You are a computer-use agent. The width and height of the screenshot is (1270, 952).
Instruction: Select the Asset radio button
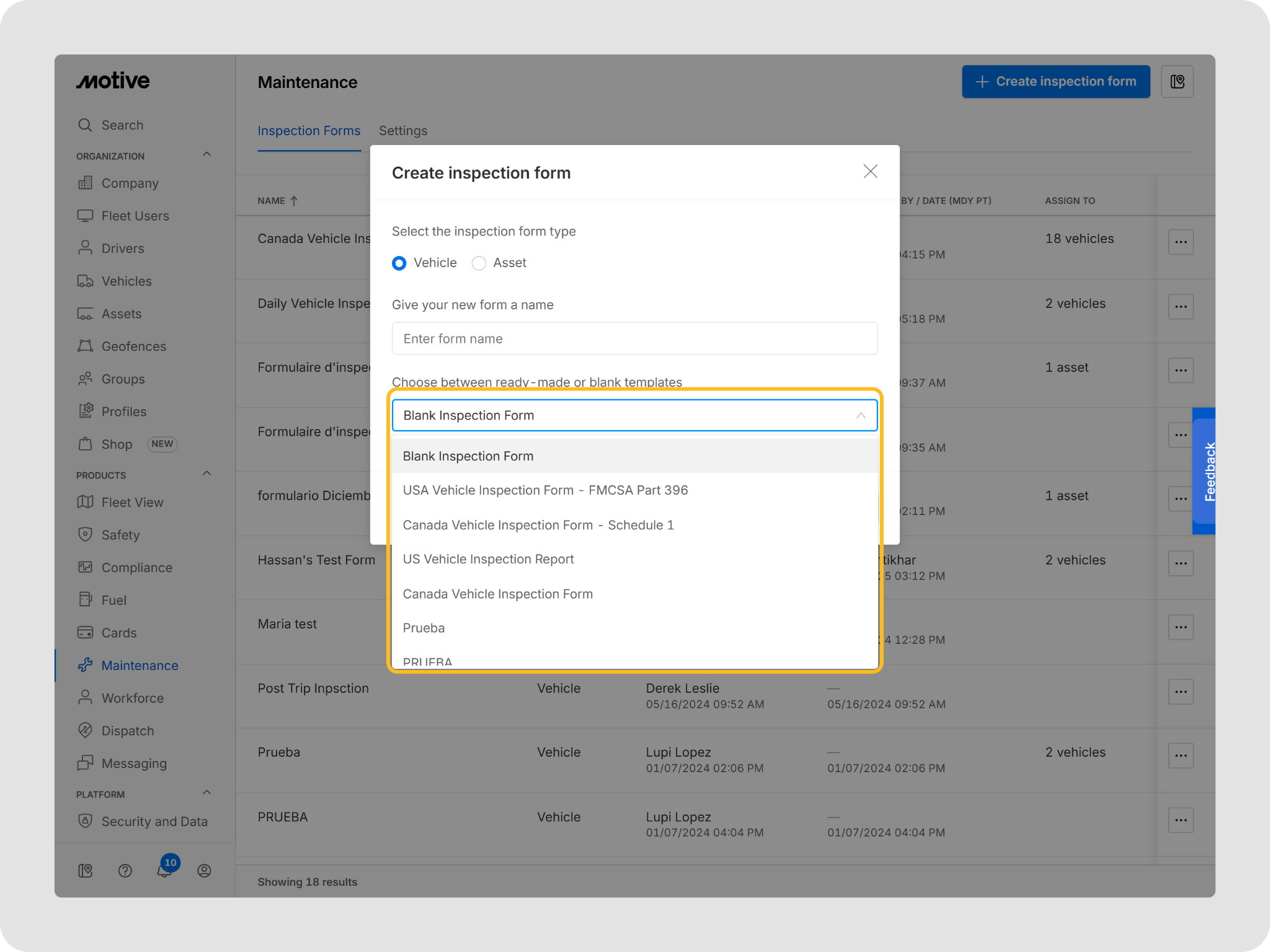(x=479, y=263)
